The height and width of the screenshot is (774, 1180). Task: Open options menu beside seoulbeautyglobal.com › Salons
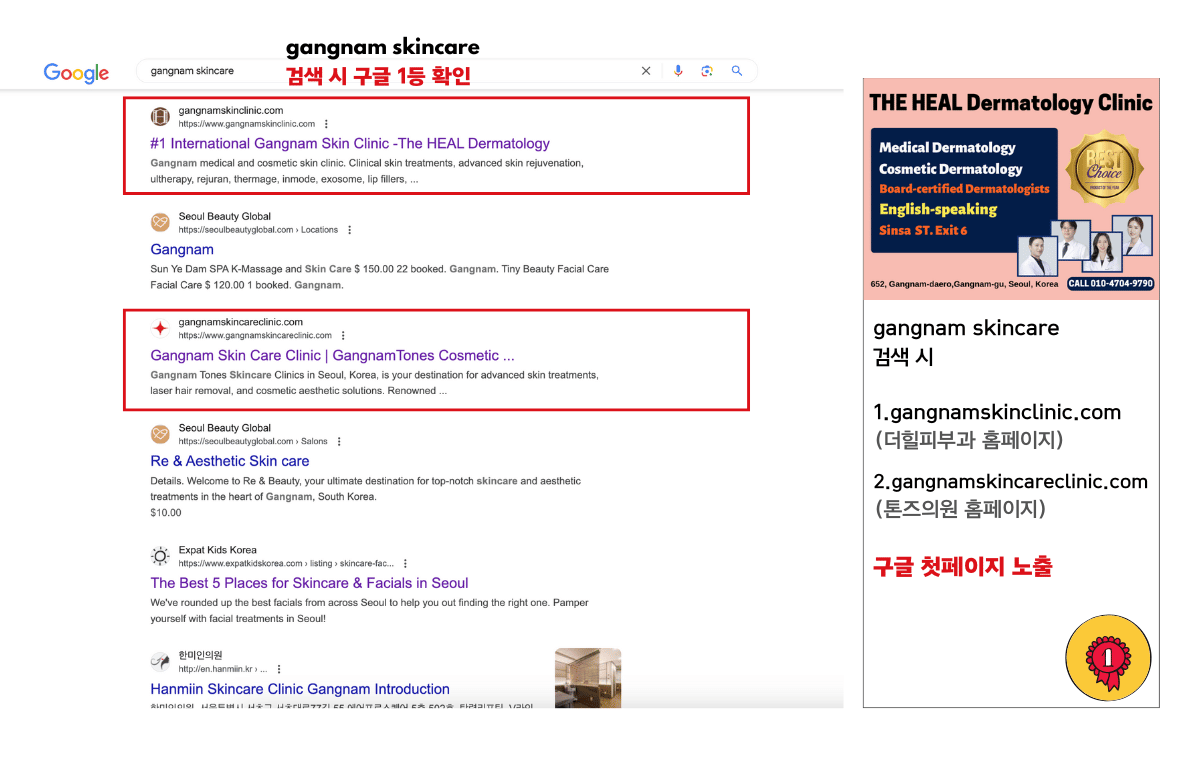[x=339, y=442]
